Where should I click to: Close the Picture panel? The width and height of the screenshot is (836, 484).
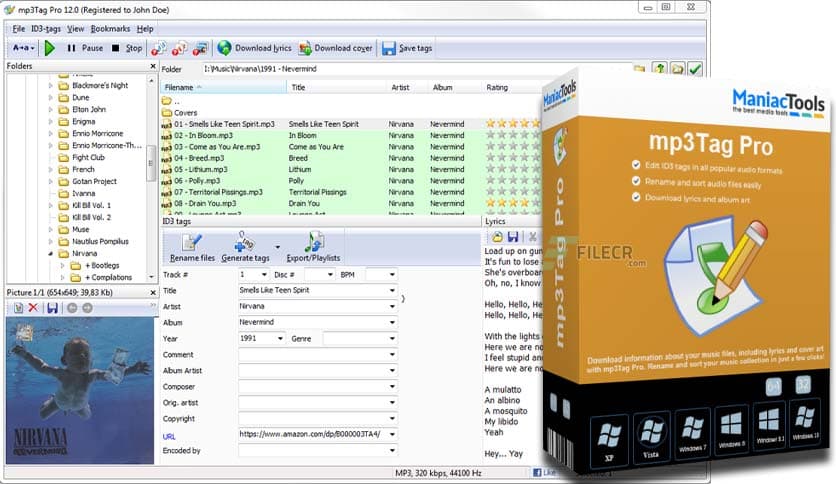[x=153, y=293]
